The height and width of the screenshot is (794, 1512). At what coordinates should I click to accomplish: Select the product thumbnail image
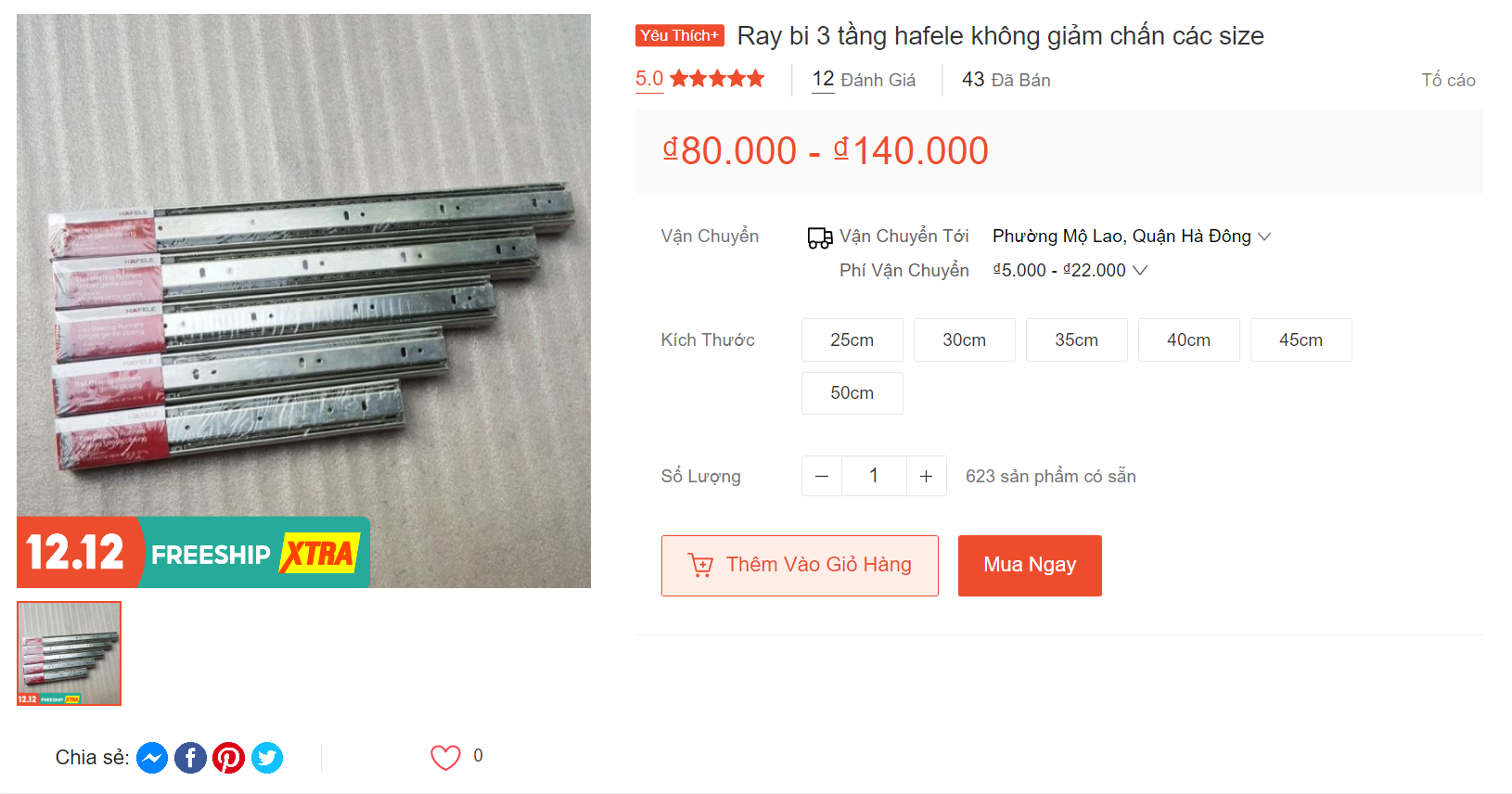(x=69, y=653)
